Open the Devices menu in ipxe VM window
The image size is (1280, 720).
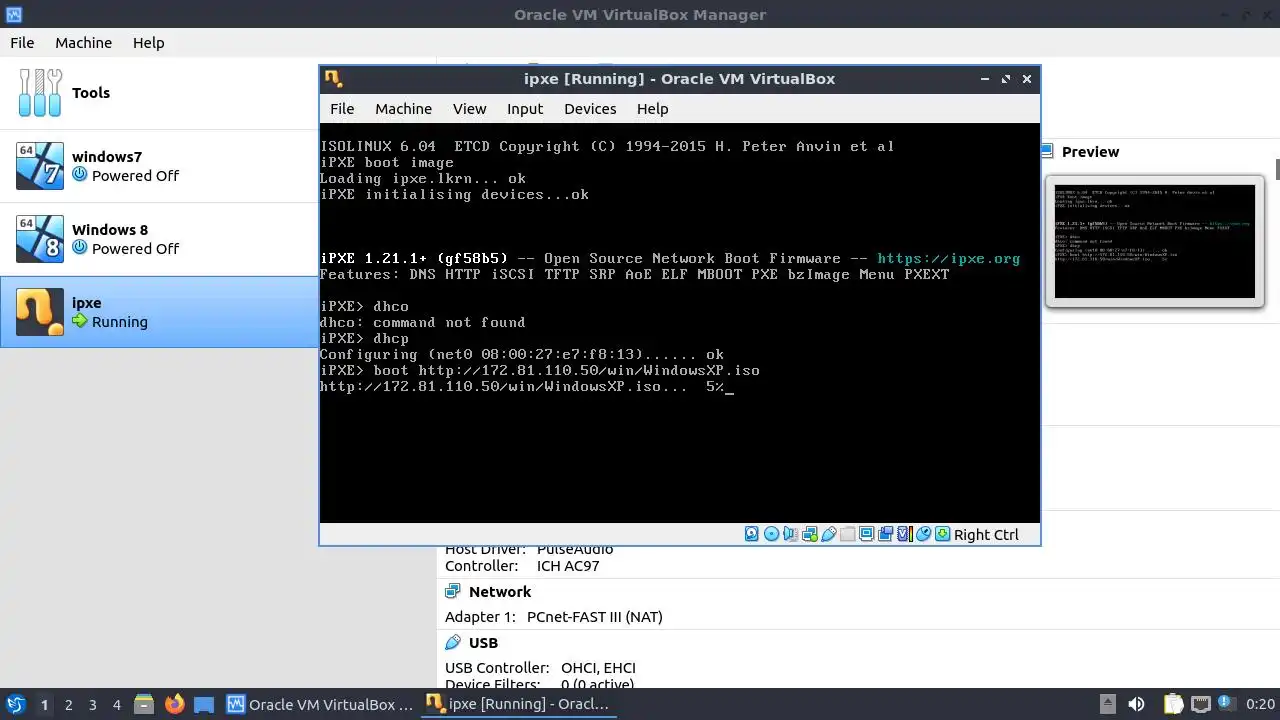[590, 108]
